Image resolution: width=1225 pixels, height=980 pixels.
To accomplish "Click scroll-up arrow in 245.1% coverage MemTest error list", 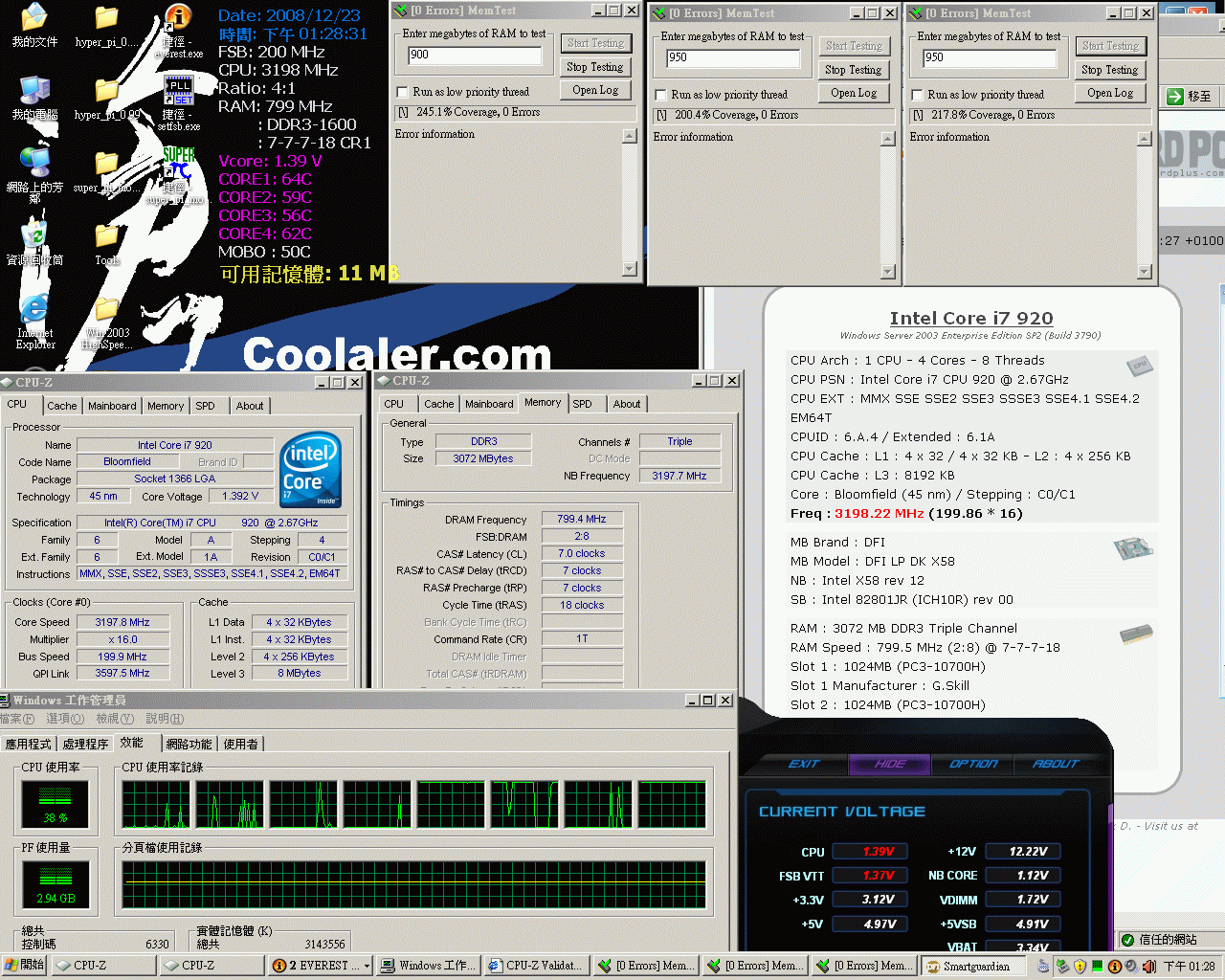I will point(630,136).
